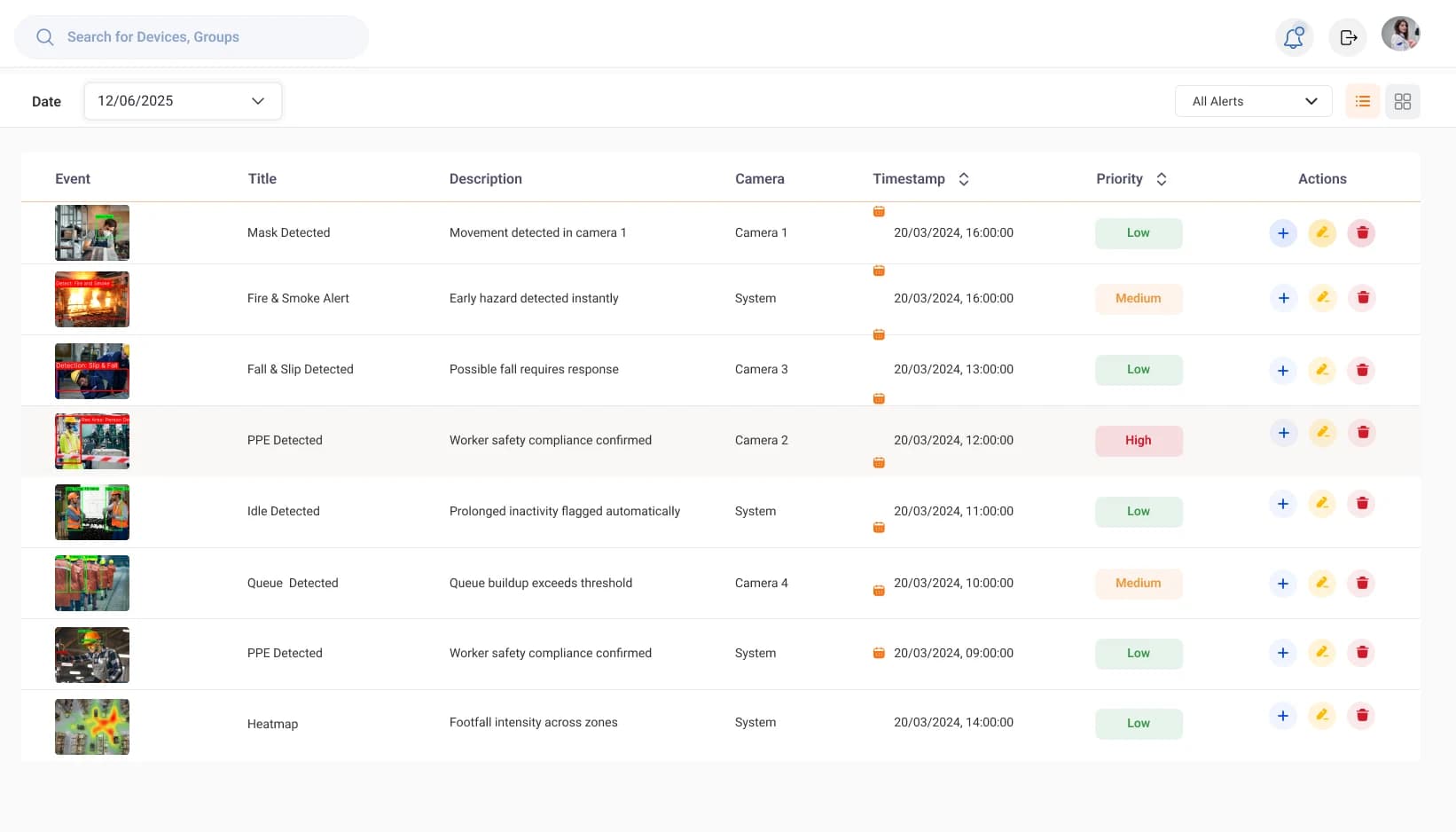Click the Low priority label on Heatmap row

pos(1138,723)
